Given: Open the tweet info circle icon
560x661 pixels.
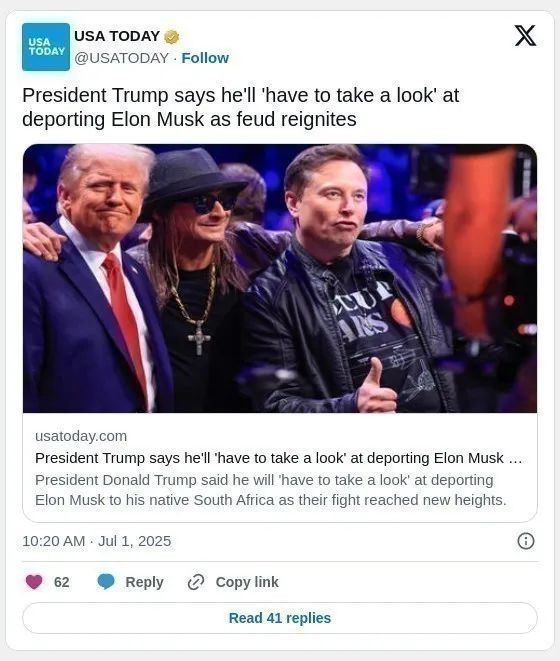Looking at the screenshot, I should pos(525,541).
